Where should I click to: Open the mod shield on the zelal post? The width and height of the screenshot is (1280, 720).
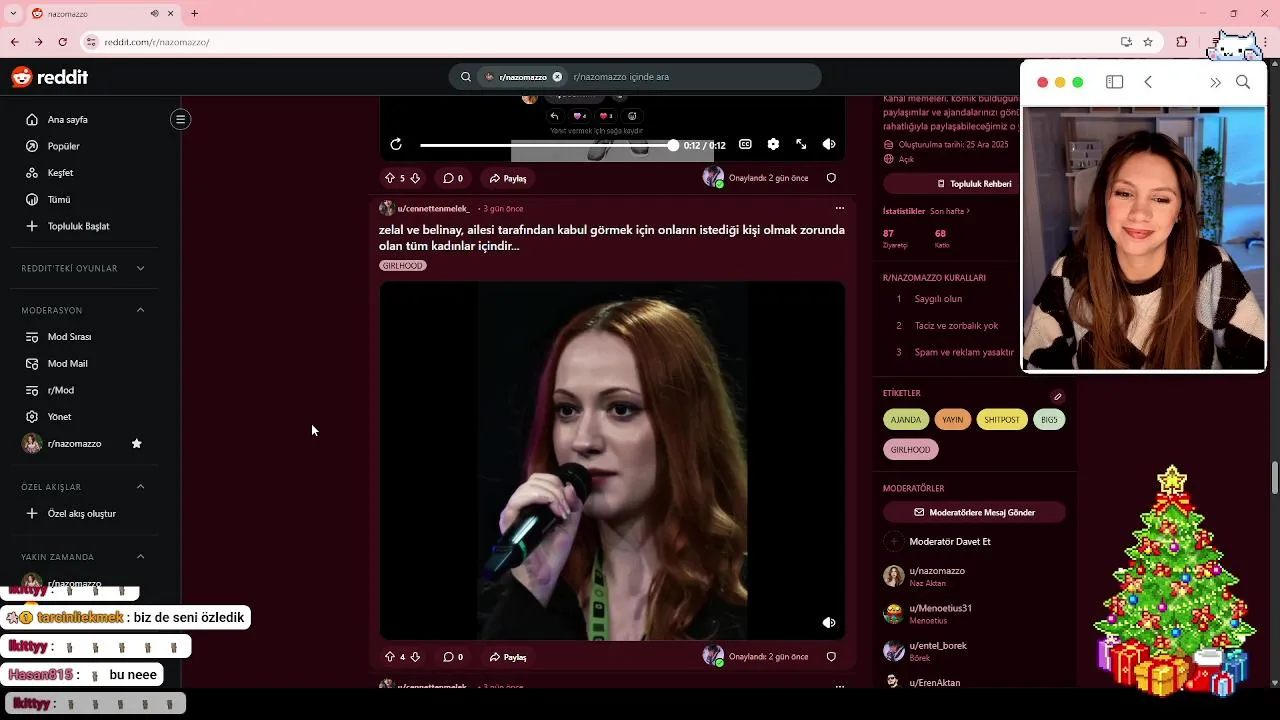[831, 657]
